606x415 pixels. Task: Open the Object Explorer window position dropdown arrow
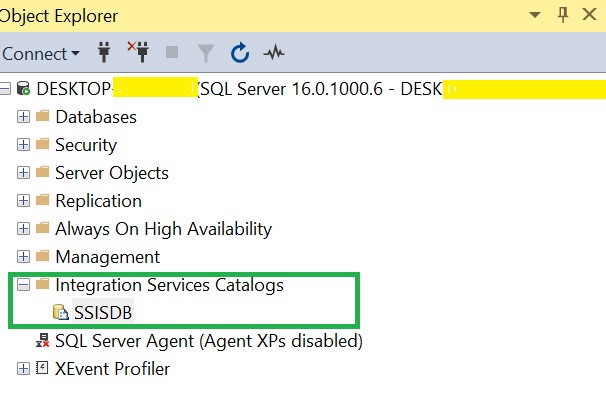pyautogui.click(x=535, y=15)
